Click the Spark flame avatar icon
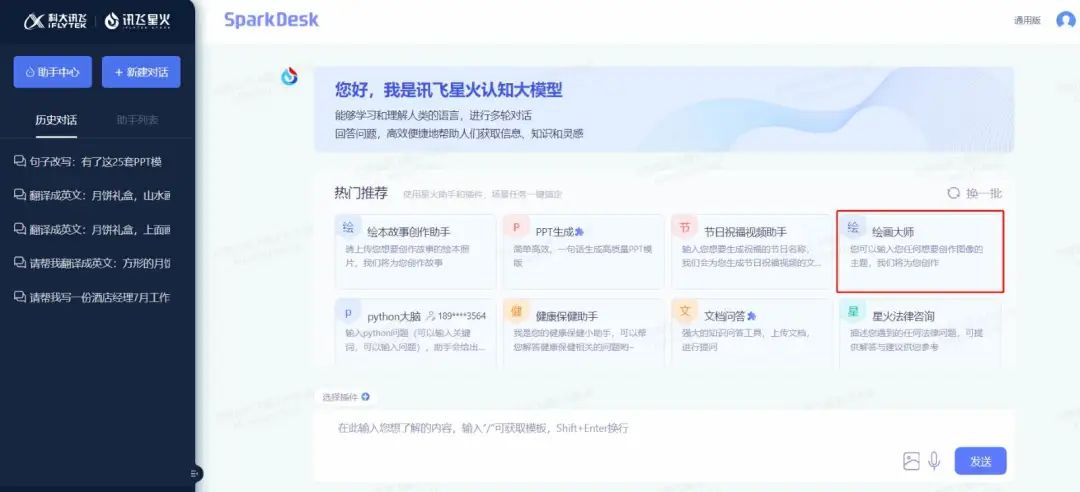Viewport: 1080px width, 492px height. point(289,76)
